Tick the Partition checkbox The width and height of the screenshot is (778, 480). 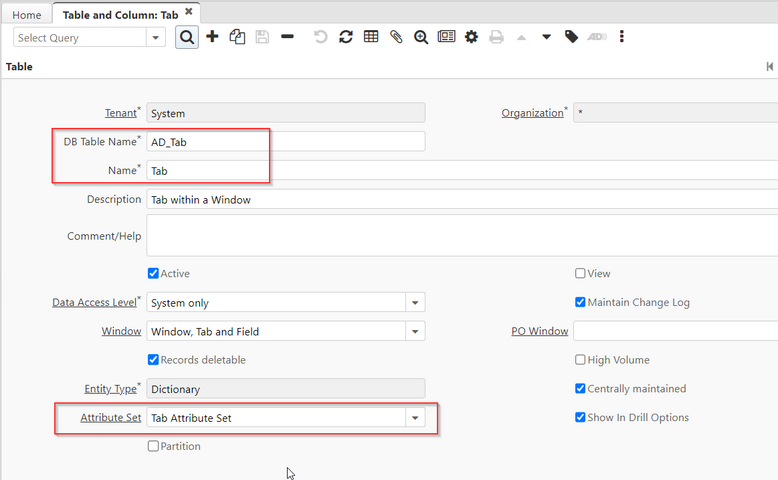coord(153,446)
